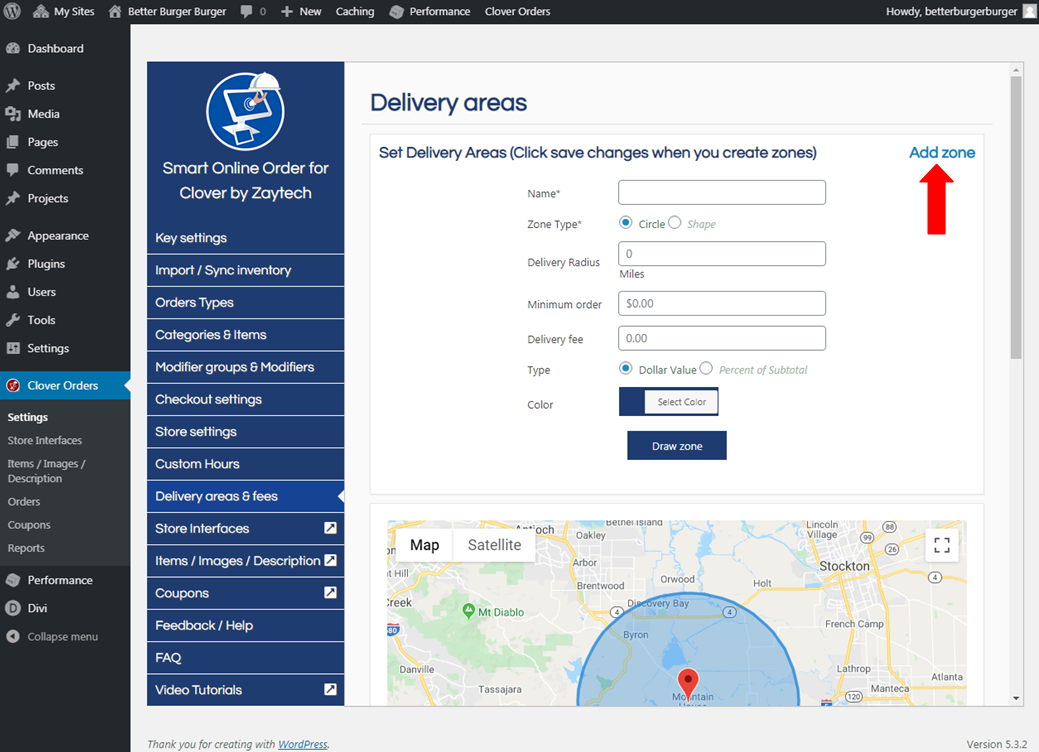The image size is (1039, 752).
Task: Open the My Sites network icon
Action: pyautogui.click(x=41, y=11)
